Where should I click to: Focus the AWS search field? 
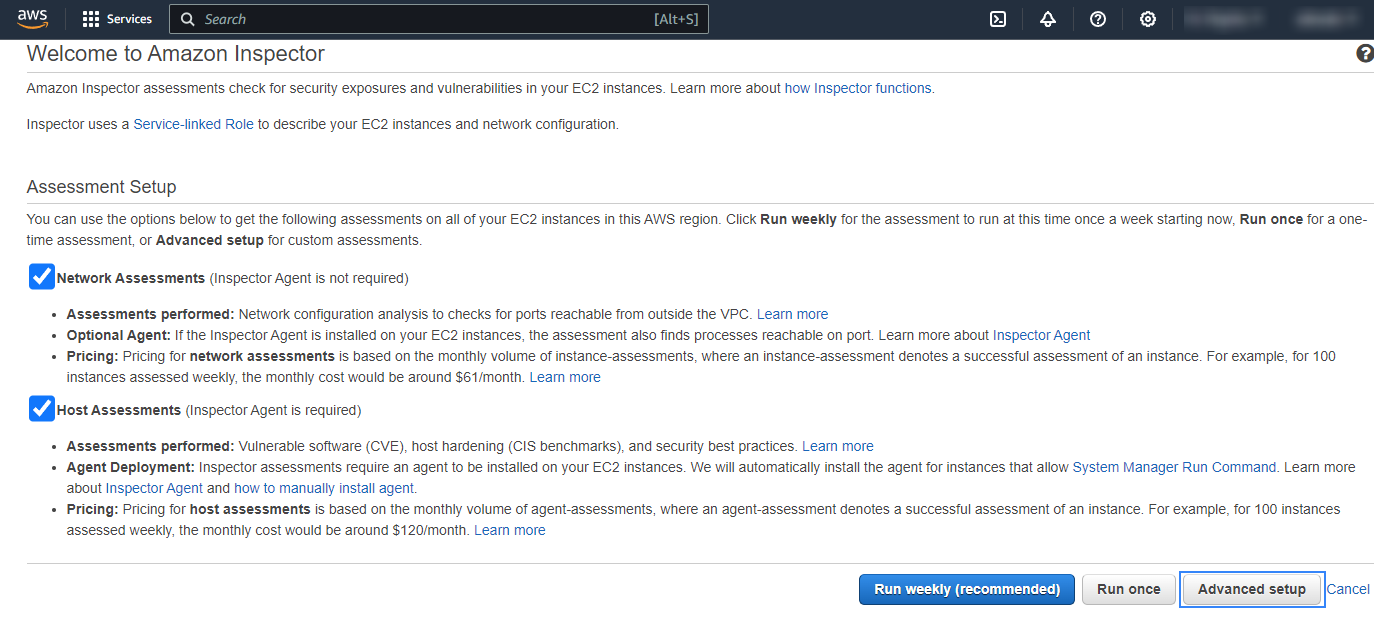[420, 19]
